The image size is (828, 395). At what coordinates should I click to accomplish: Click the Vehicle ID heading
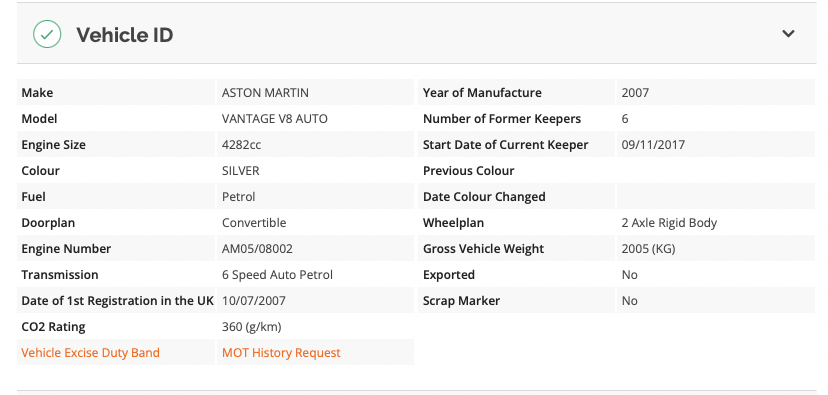pyautogui.click(x=125, y=35)
